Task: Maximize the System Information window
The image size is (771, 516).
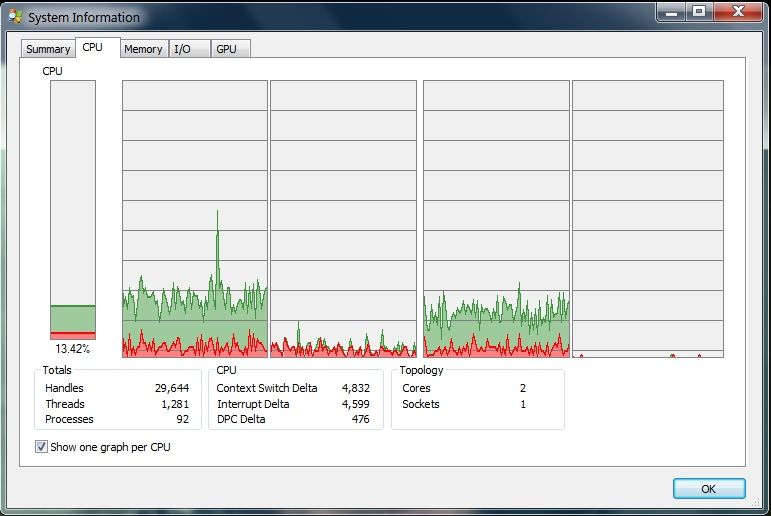Action: [699, 12]
